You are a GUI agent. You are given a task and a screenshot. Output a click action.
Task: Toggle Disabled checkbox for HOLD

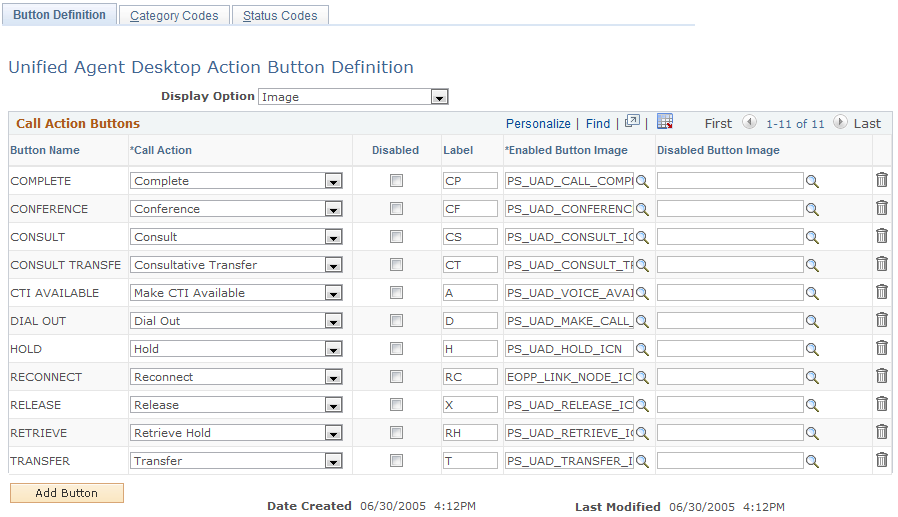396,349
